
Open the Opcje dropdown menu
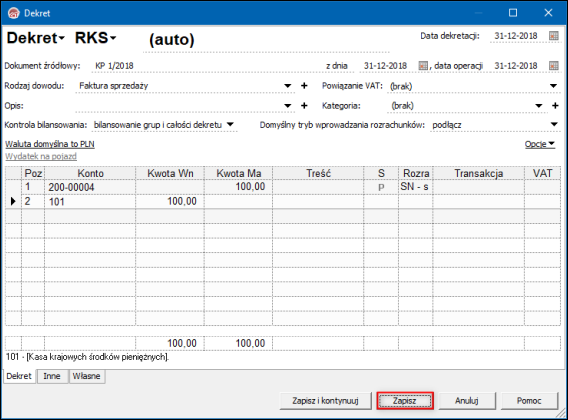point(540,144)
